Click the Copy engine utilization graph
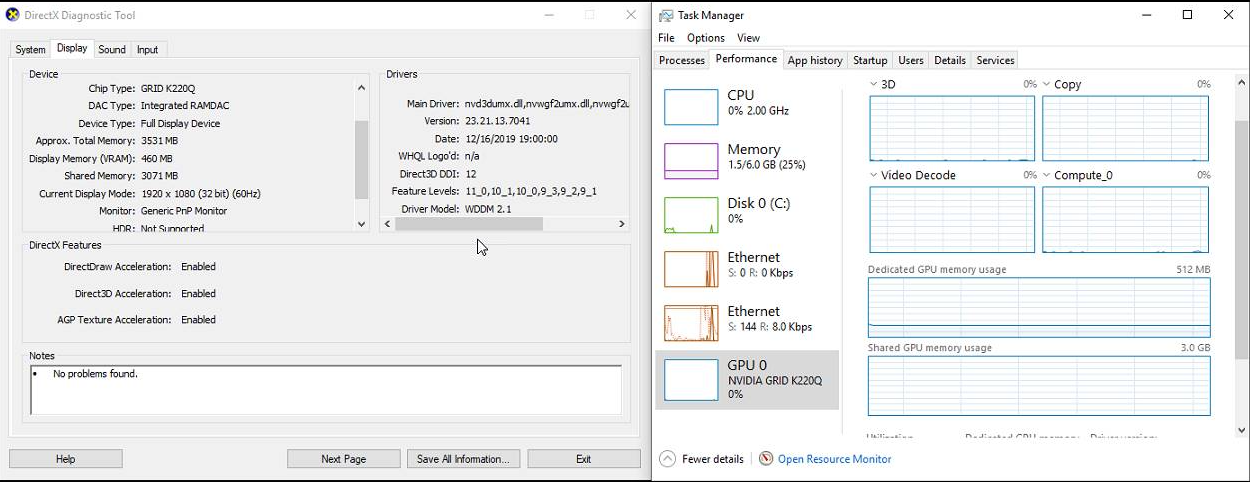Screen dimensions: 1250x482 pos(1125,129)
